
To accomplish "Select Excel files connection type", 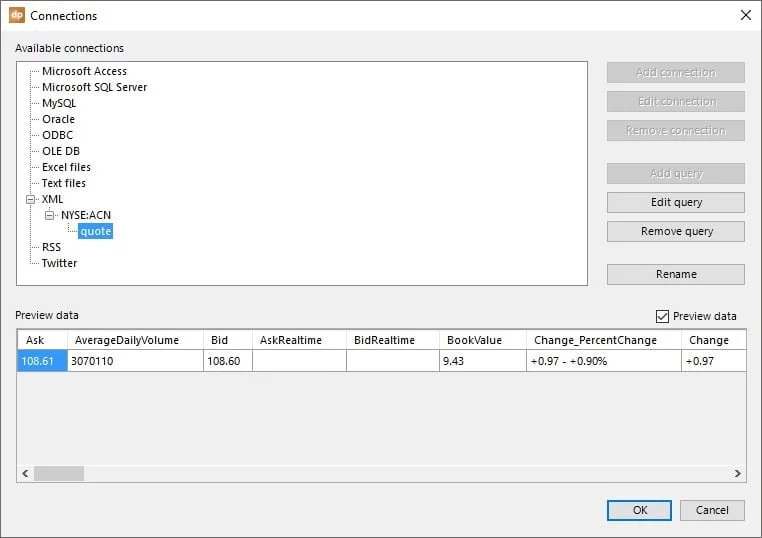I will tap(66, 167).
